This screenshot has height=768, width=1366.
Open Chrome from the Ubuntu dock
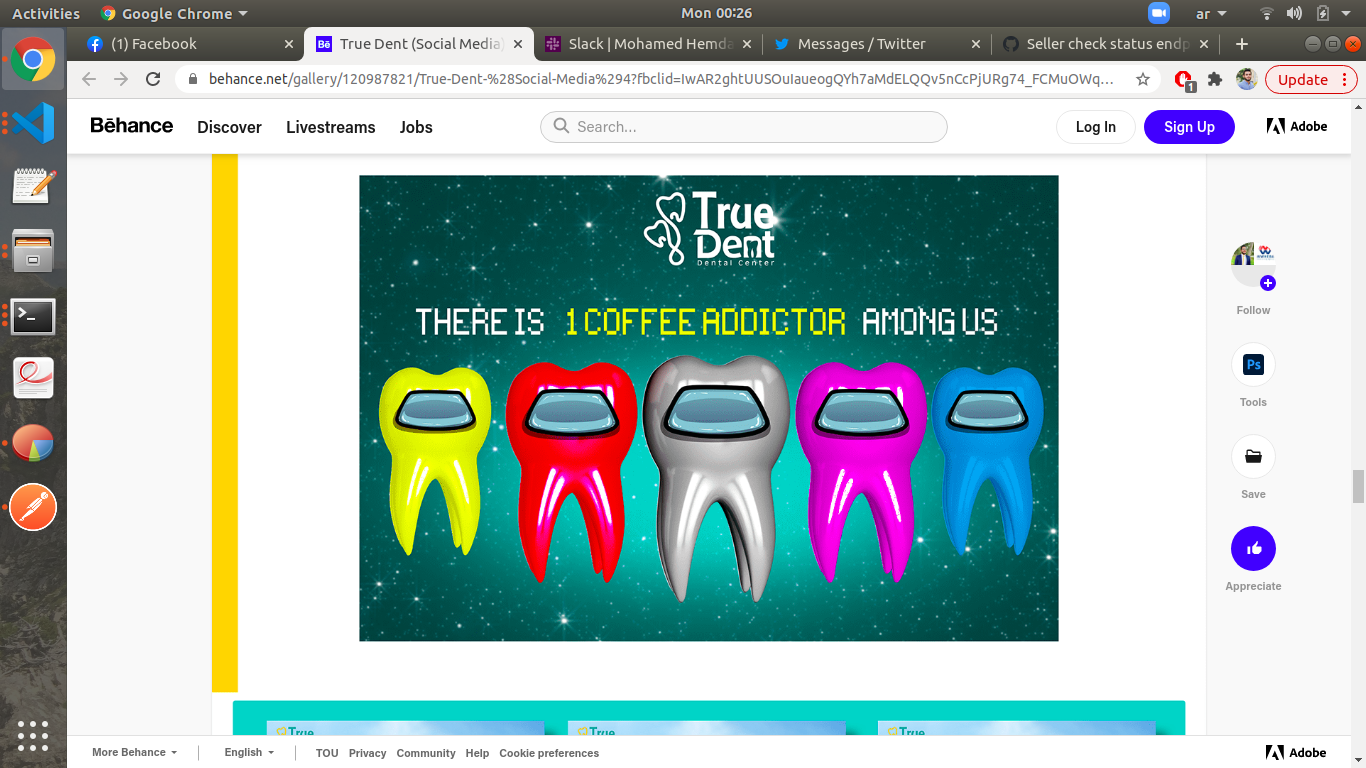click(x=33, y=60)
